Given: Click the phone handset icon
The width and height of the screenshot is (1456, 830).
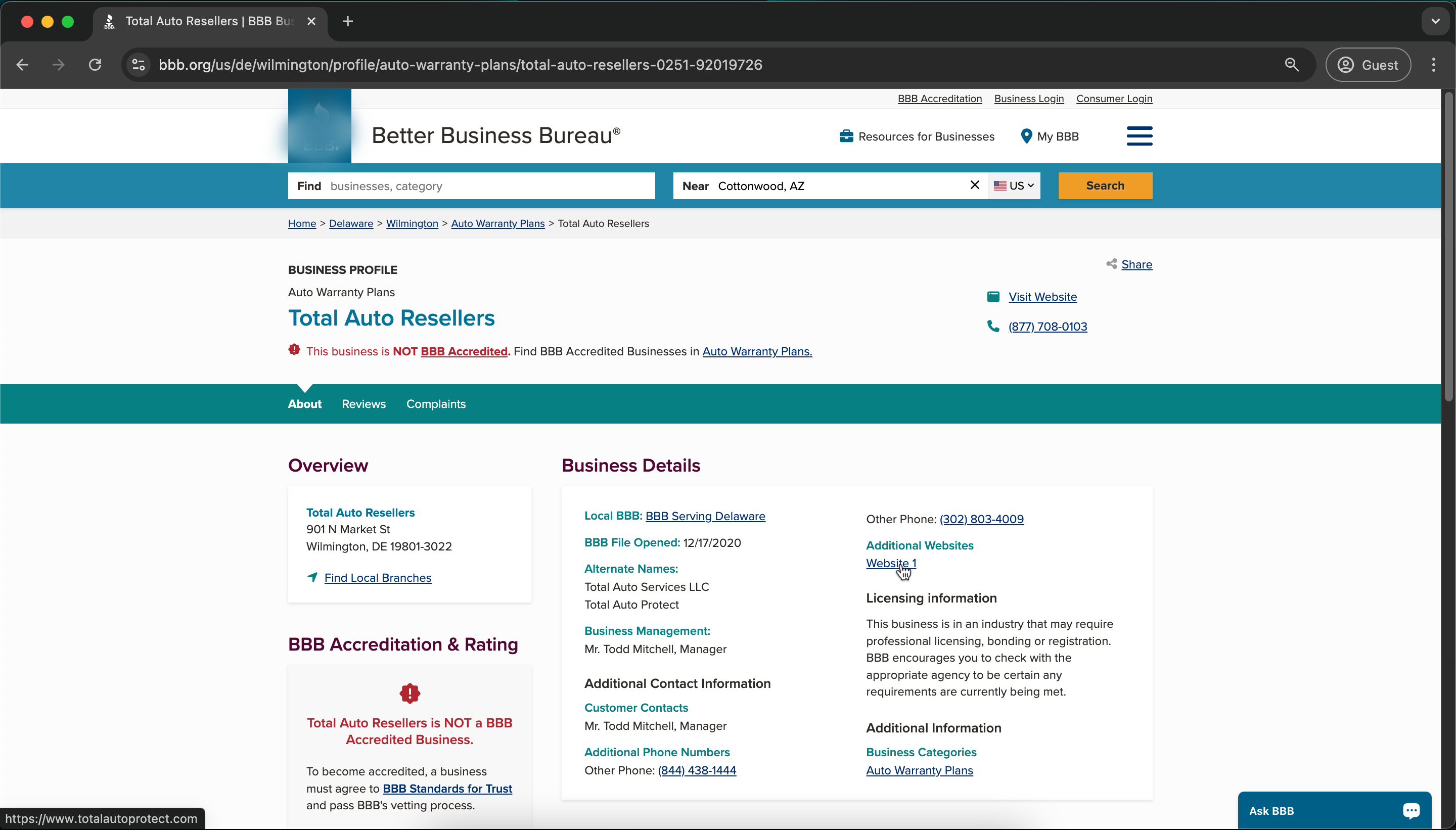Looking at the screenshot, I should tap(992, 326).
